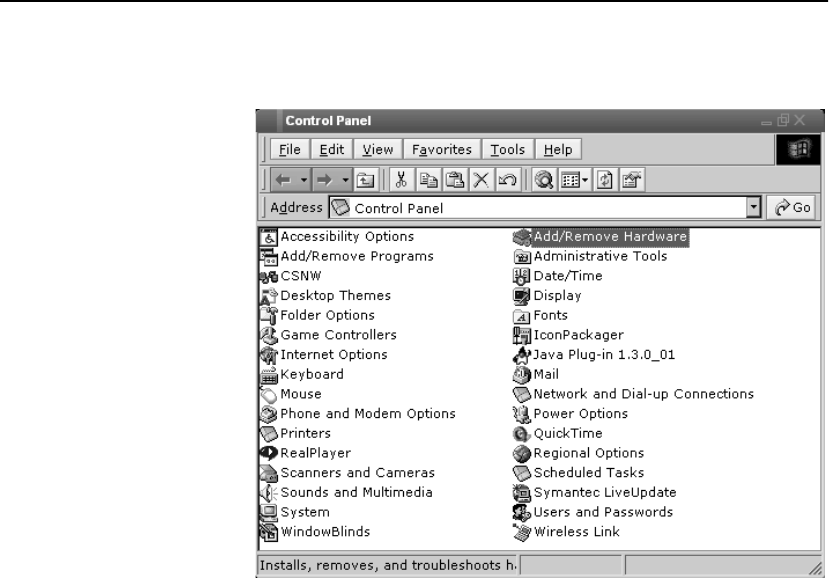Open the File menu
The image size is (829, 578).
pos(290,150)
